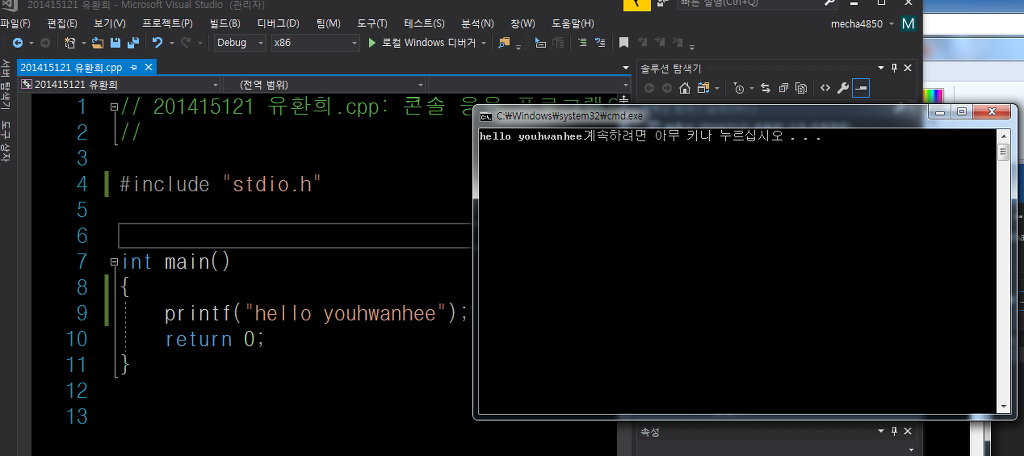Collapse the main() function at line 7

pos(114,262)
